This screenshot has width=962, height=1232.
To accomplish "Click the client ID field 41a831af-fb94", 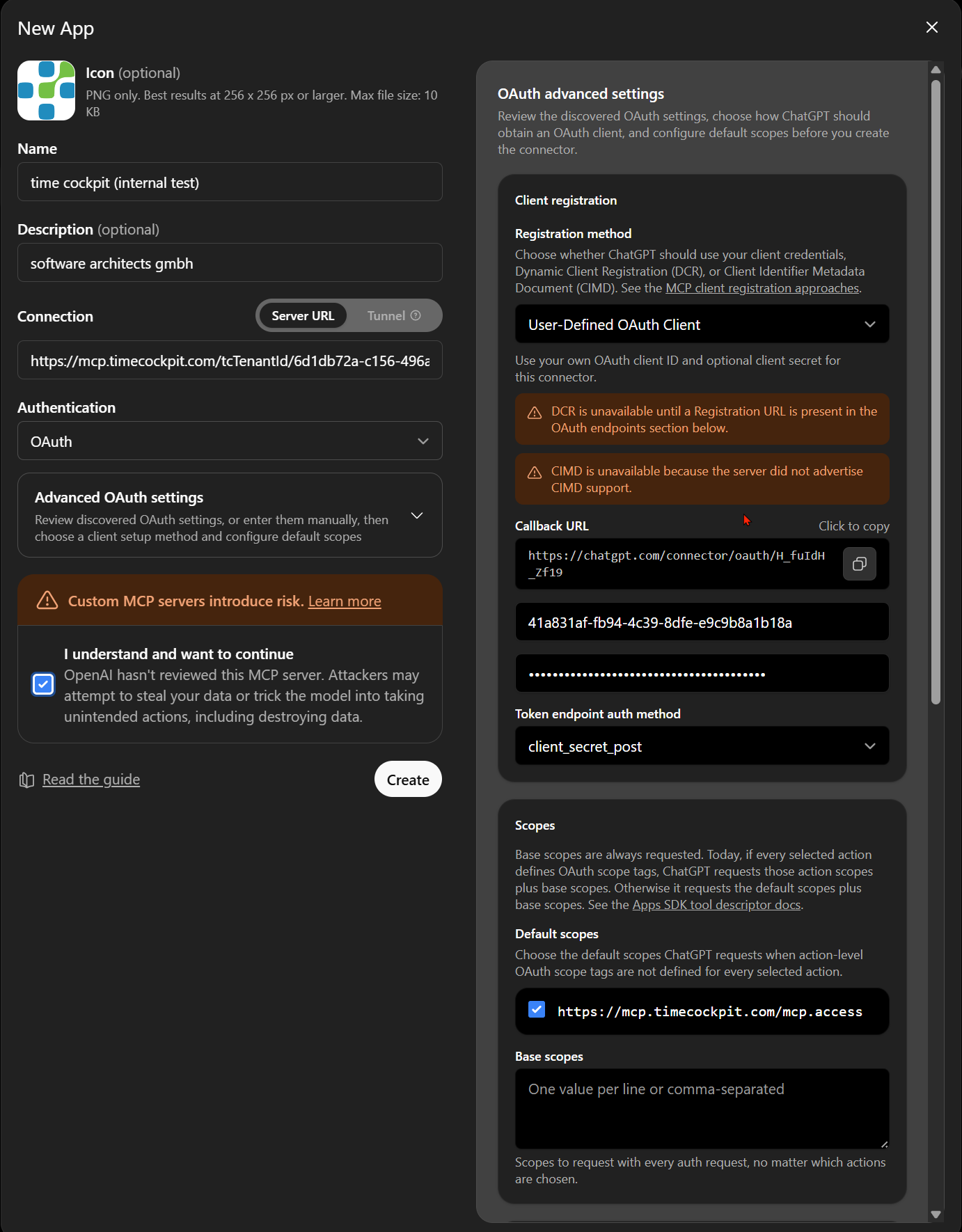I will 702,622.
